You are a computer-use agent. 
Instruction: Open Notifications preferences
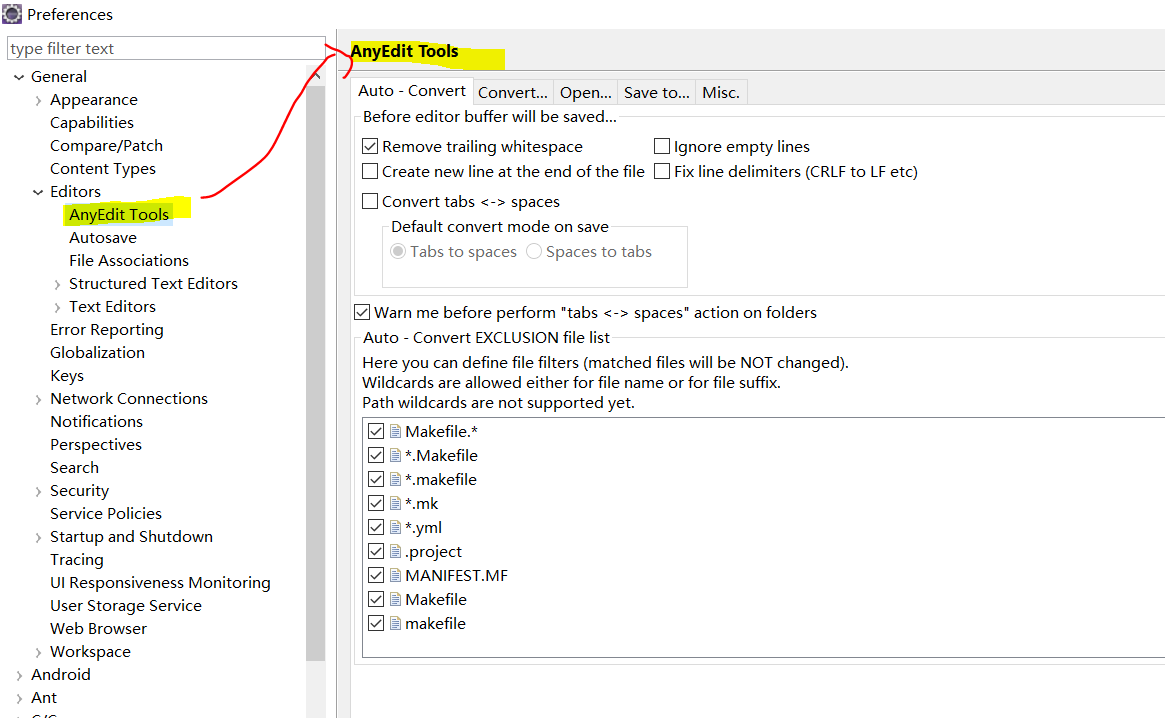pyautogui.click(x=96, y=422)
